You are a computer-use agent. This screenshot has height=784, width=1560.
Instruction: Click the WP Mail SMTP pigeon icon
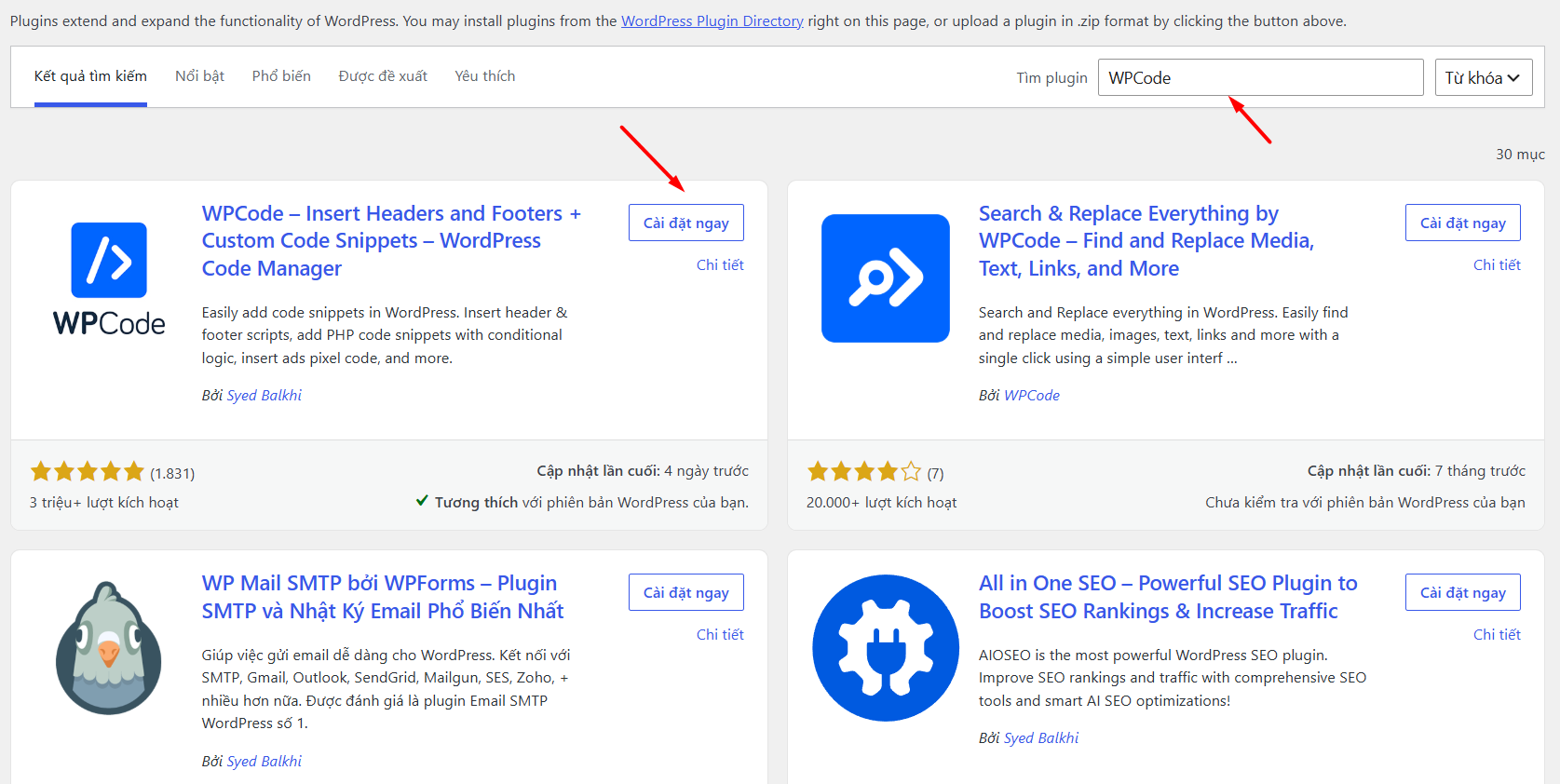tap(109, 648)
